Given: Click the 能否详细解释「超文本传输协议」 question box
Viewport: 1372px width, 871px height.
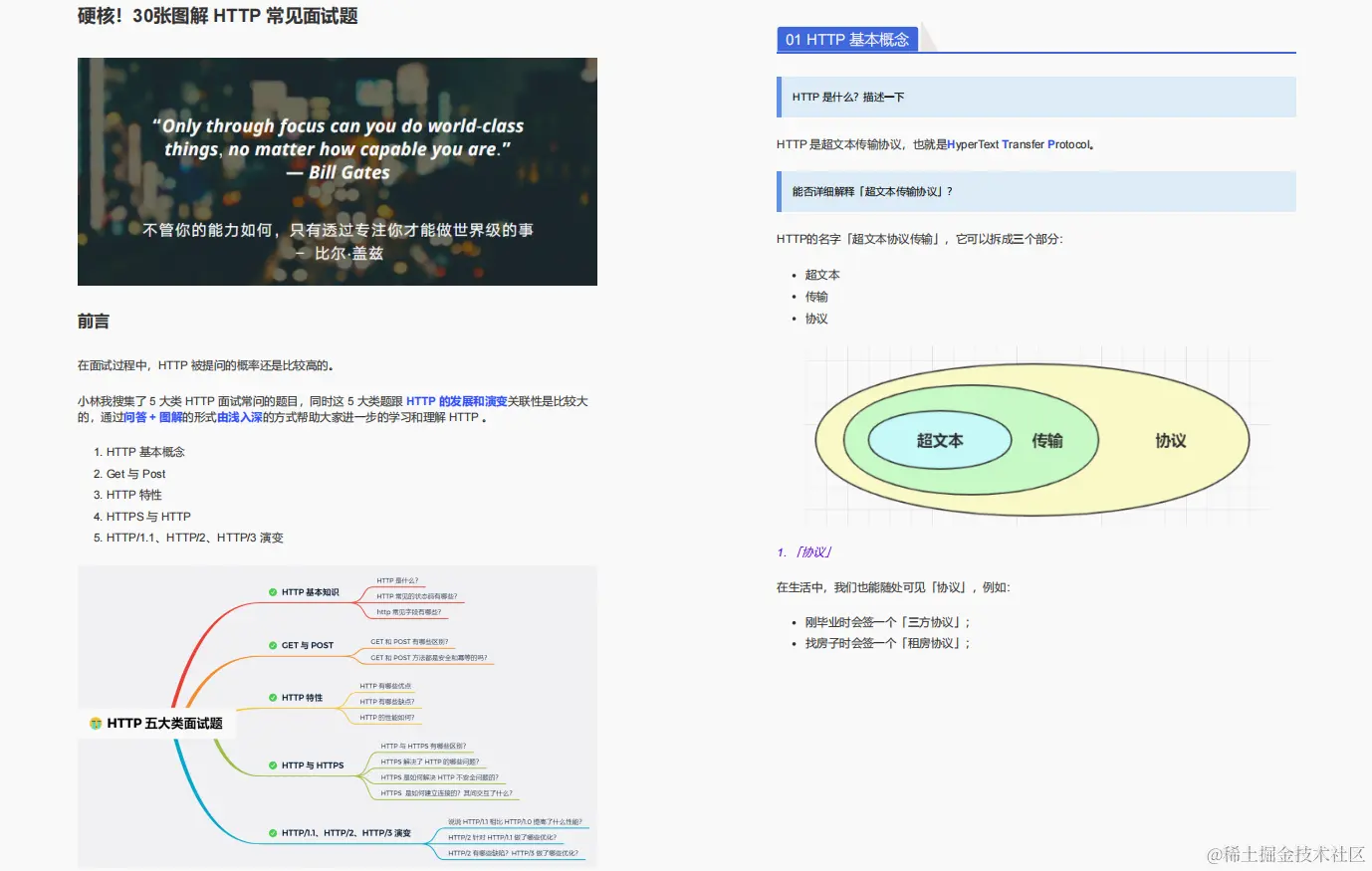Looking at the screenshot, I should tap(1035, 190).
